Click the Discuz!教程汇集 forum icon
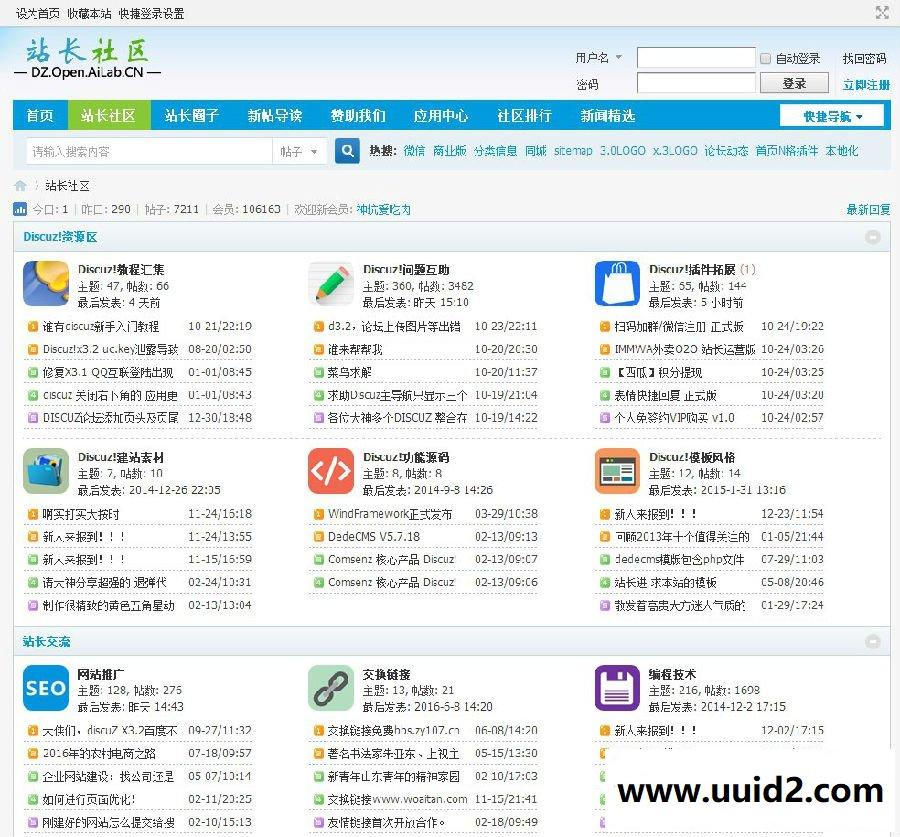The height and width of the screenshot is (837, 900). (45, 282)
